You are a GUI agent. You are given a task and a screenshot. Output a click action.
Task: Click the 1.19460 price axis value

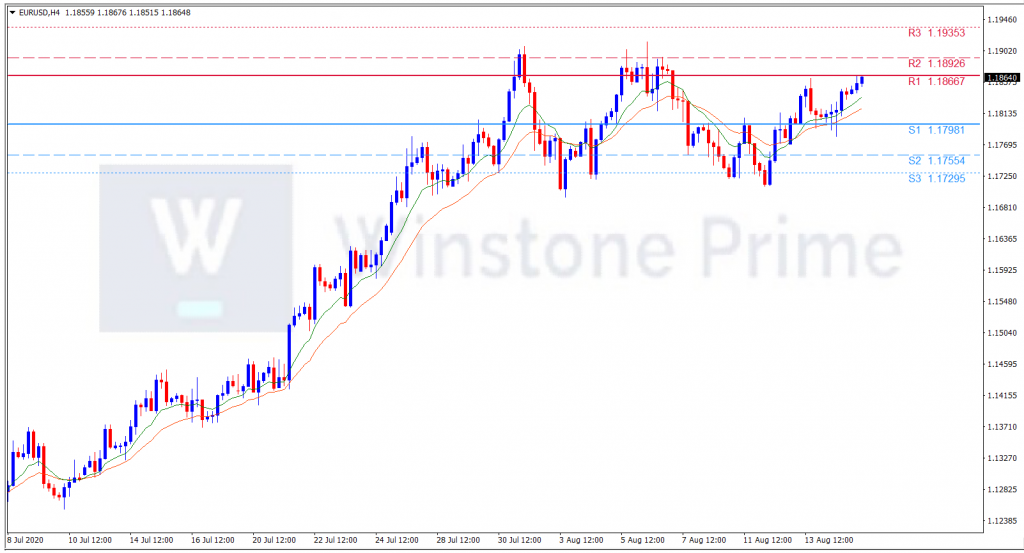click(x=1000, y=20)
